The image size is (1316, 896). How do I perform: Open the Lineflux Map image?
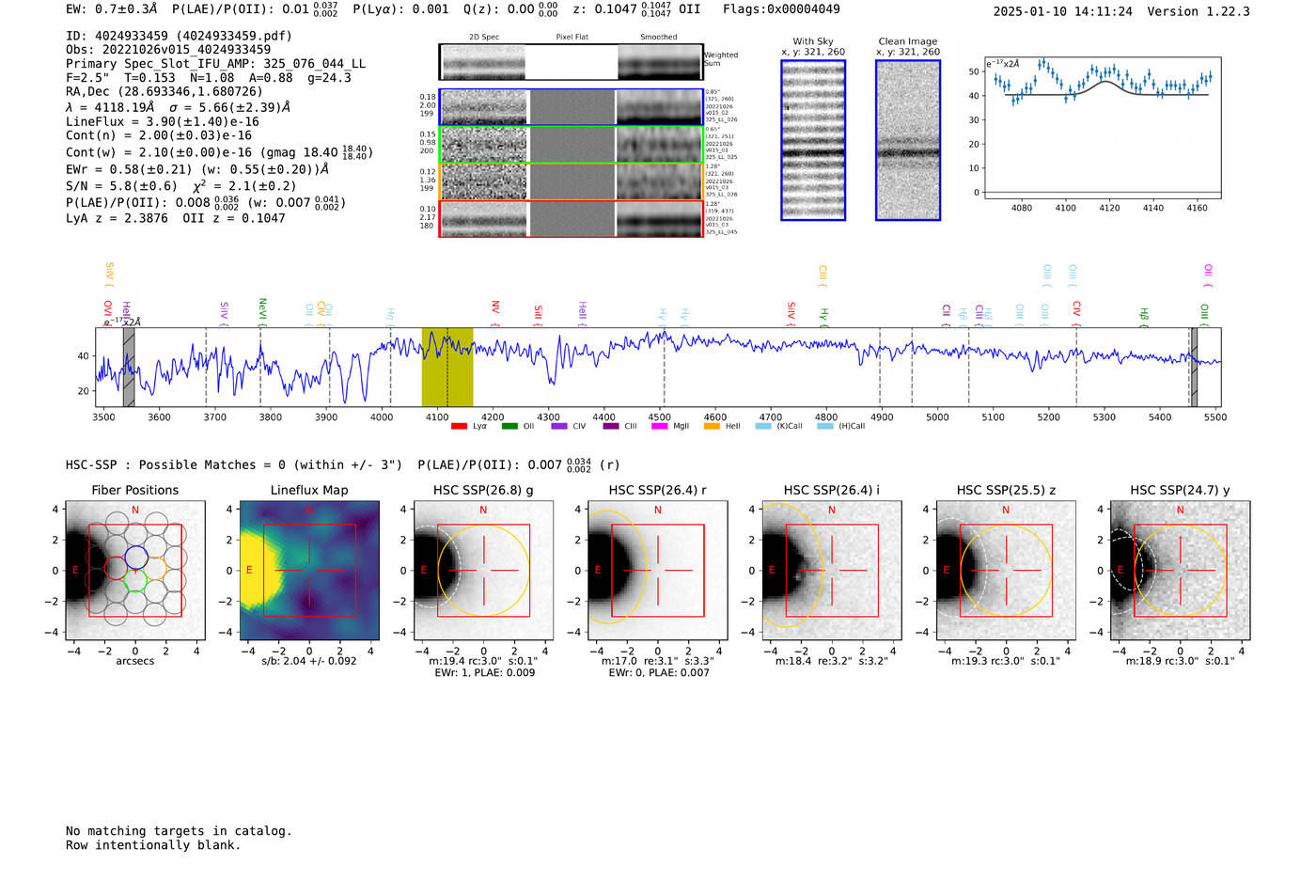click(x=309, y=570)
